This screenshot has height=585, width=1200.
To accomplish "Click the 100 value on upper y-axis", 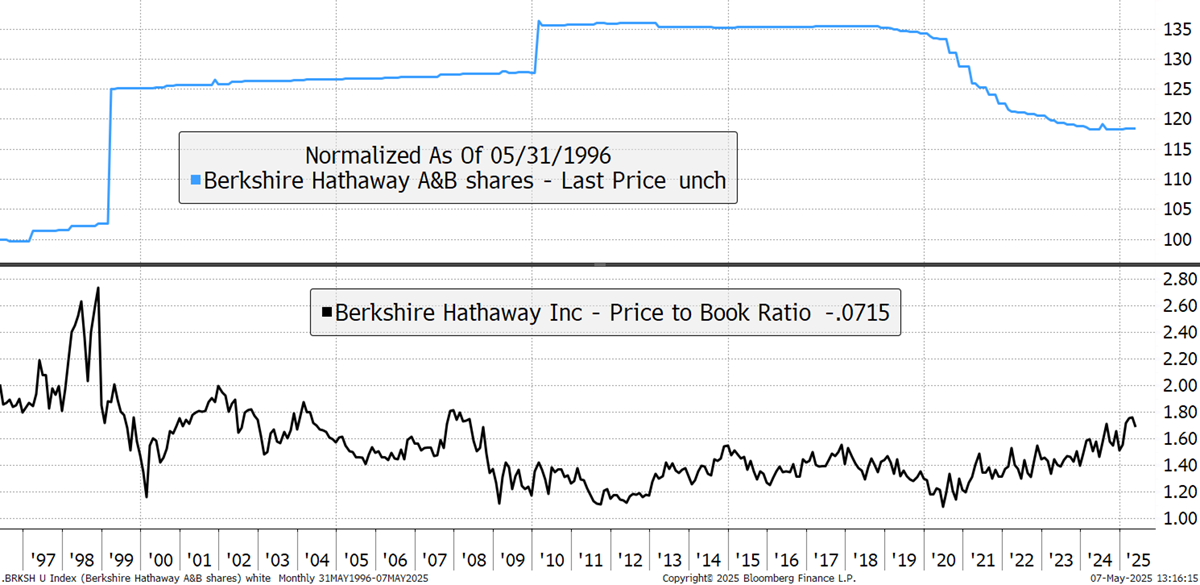I will (x=1168, y=240).
